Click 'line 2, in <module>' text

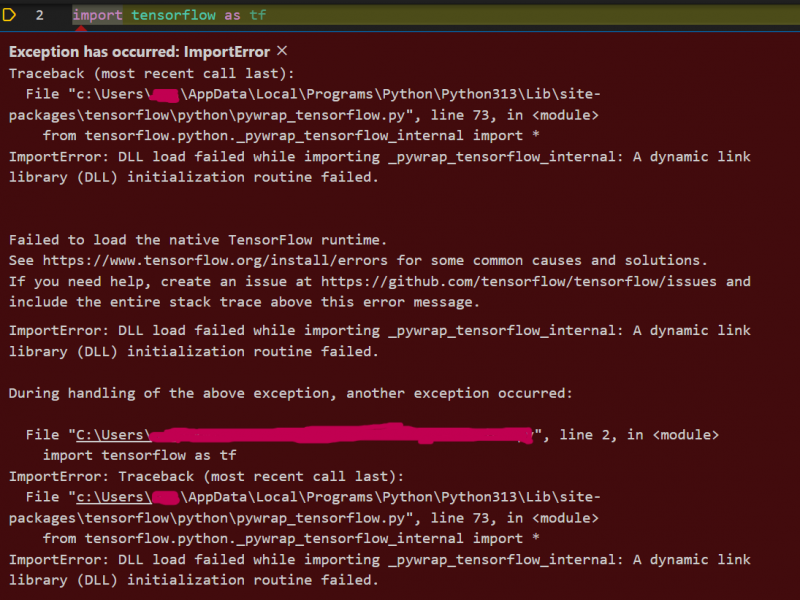coord(639,435)
